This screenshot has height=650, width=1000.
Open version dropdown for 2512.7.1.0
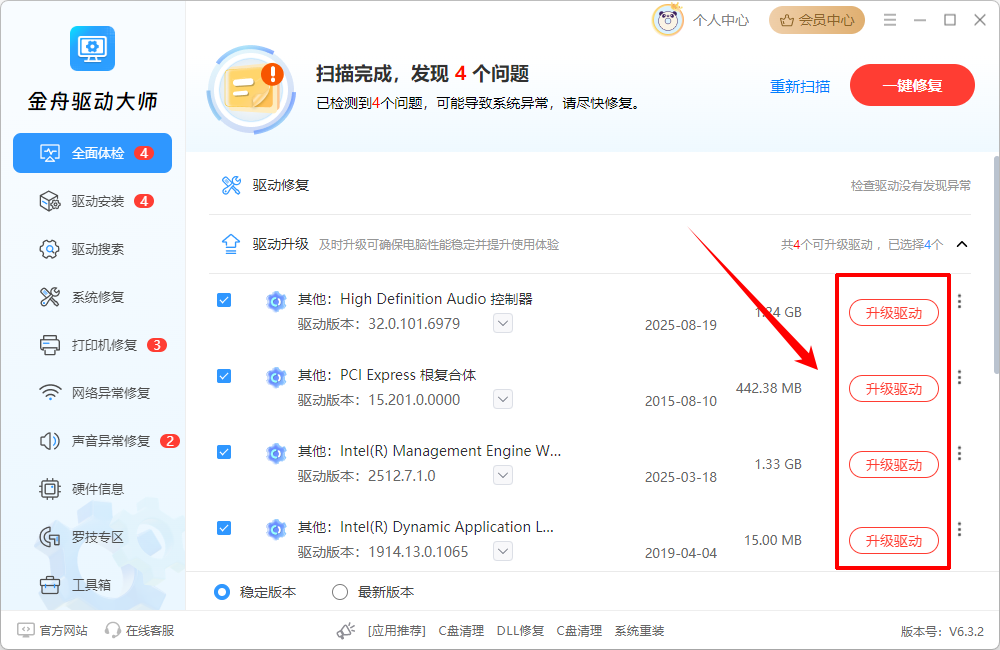pos(503,475)
